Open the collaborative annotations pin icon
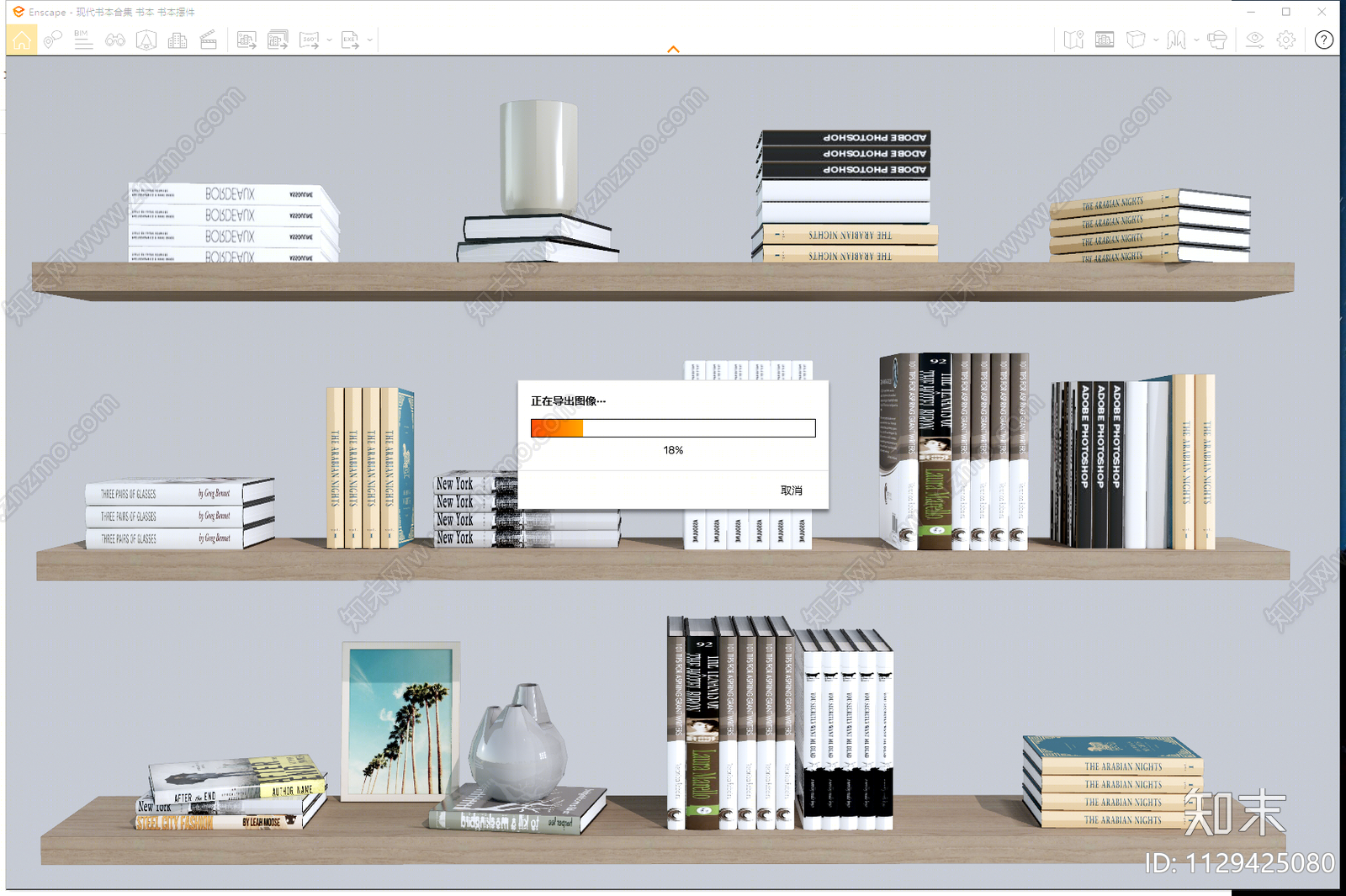The width and height of the screenshot is (1346, 896). click(53, 40)
